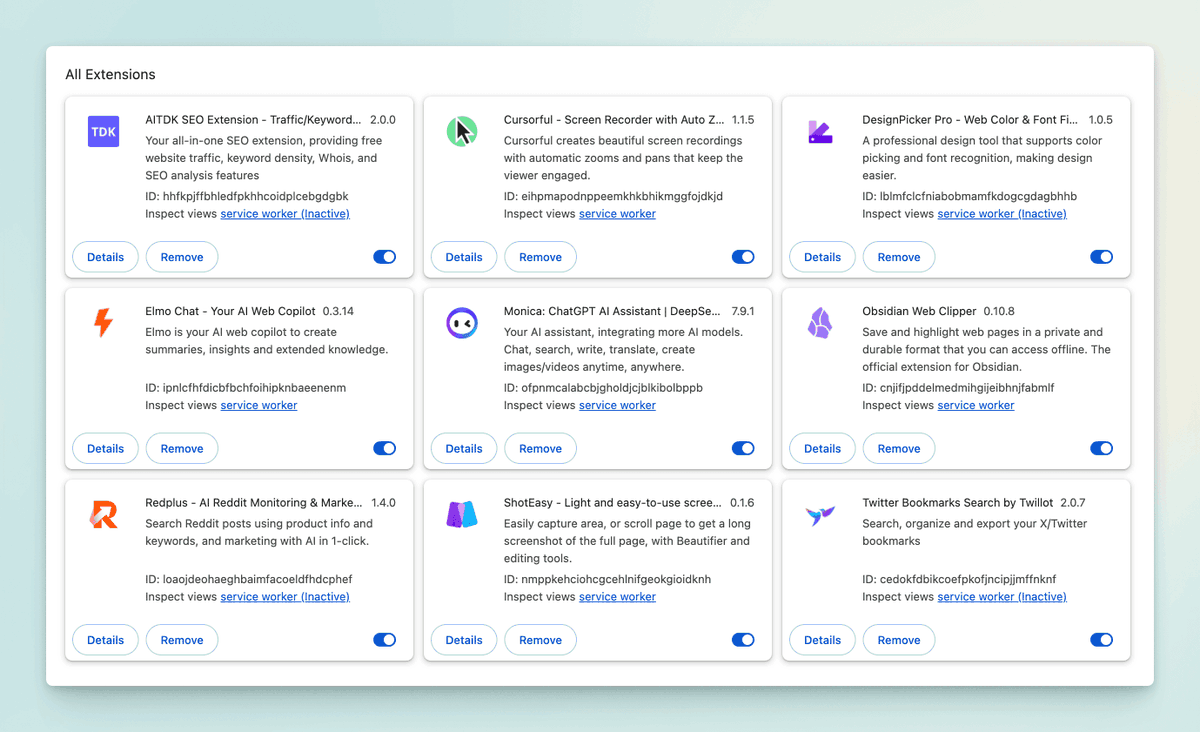
Task: Remove the DesignPicker Pro extension
Action: [x=899, y=257]
